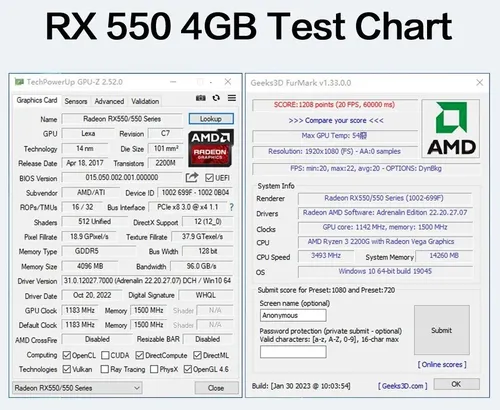
Task: Click the password protection input field
Action: [x=293, y=352]
